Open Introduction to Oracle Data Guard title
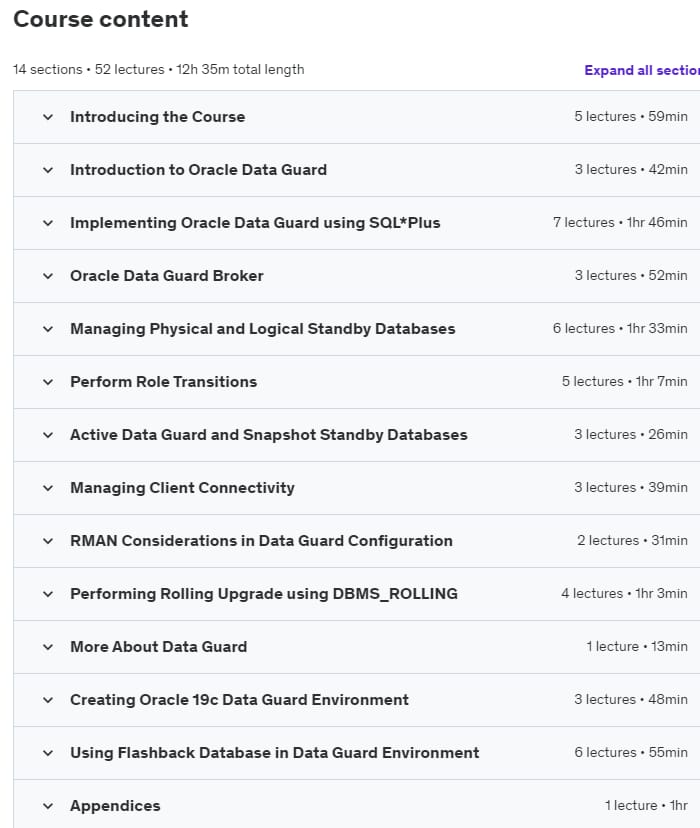 pyautogui.click(x=198, y=170)
